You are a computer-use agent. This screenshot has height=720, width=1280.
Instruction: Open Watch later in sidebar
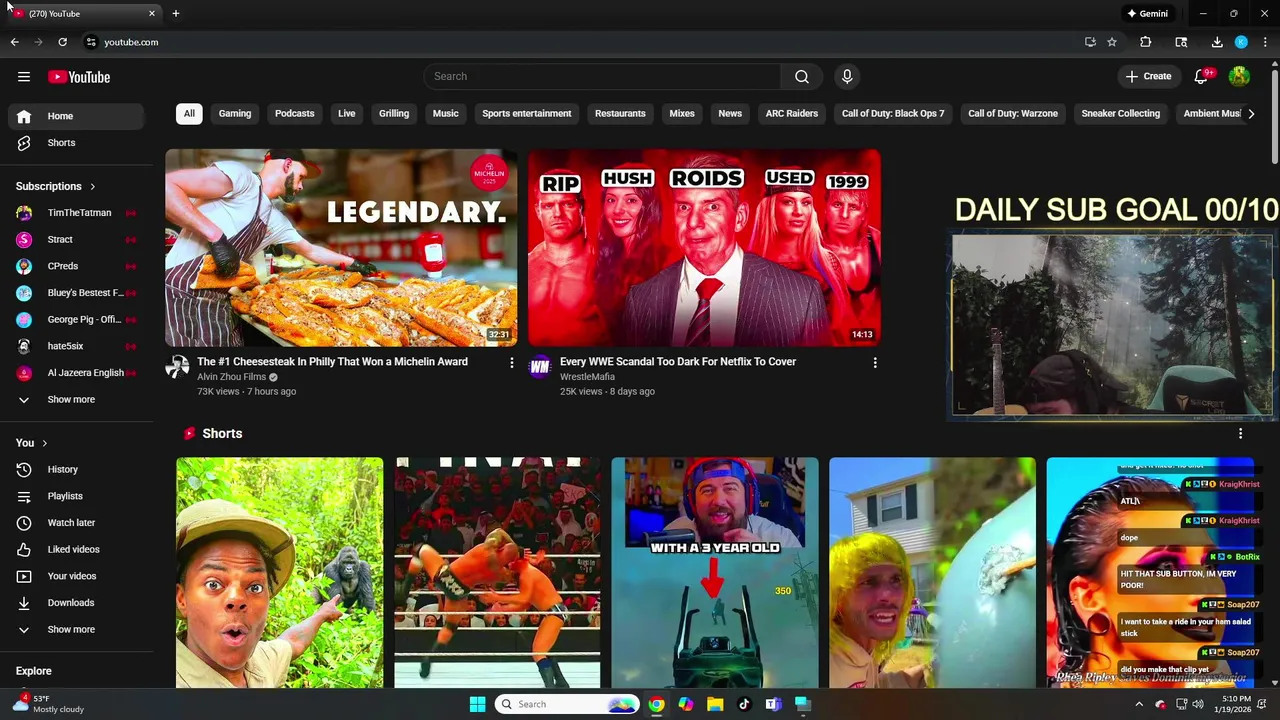[x=76, y=523]
